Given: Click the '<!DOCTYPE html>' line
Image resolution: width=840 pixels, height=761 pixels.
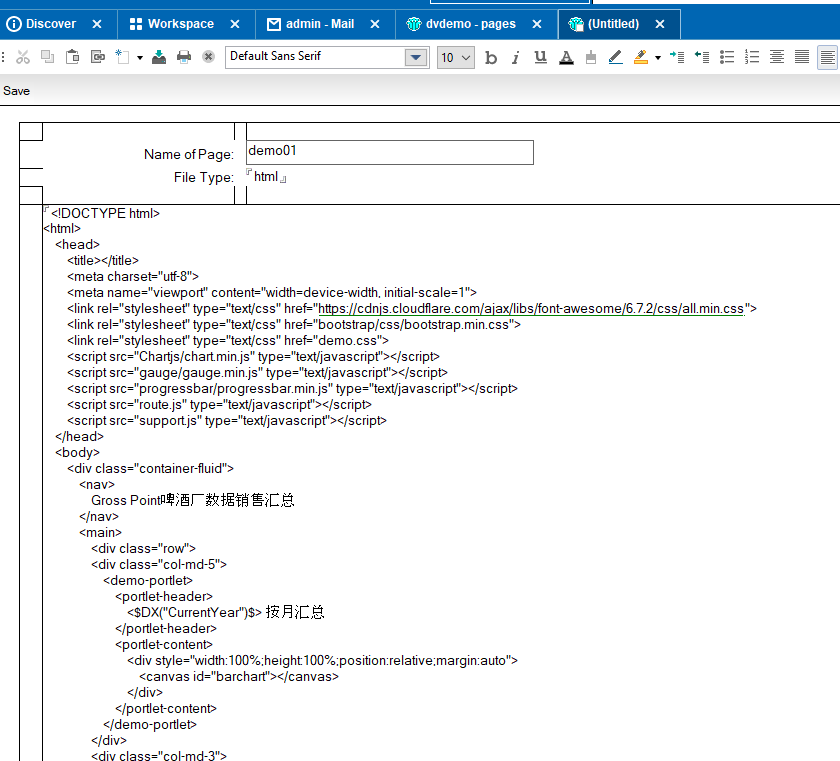Looking at the screenshot, I should (105, 214).
